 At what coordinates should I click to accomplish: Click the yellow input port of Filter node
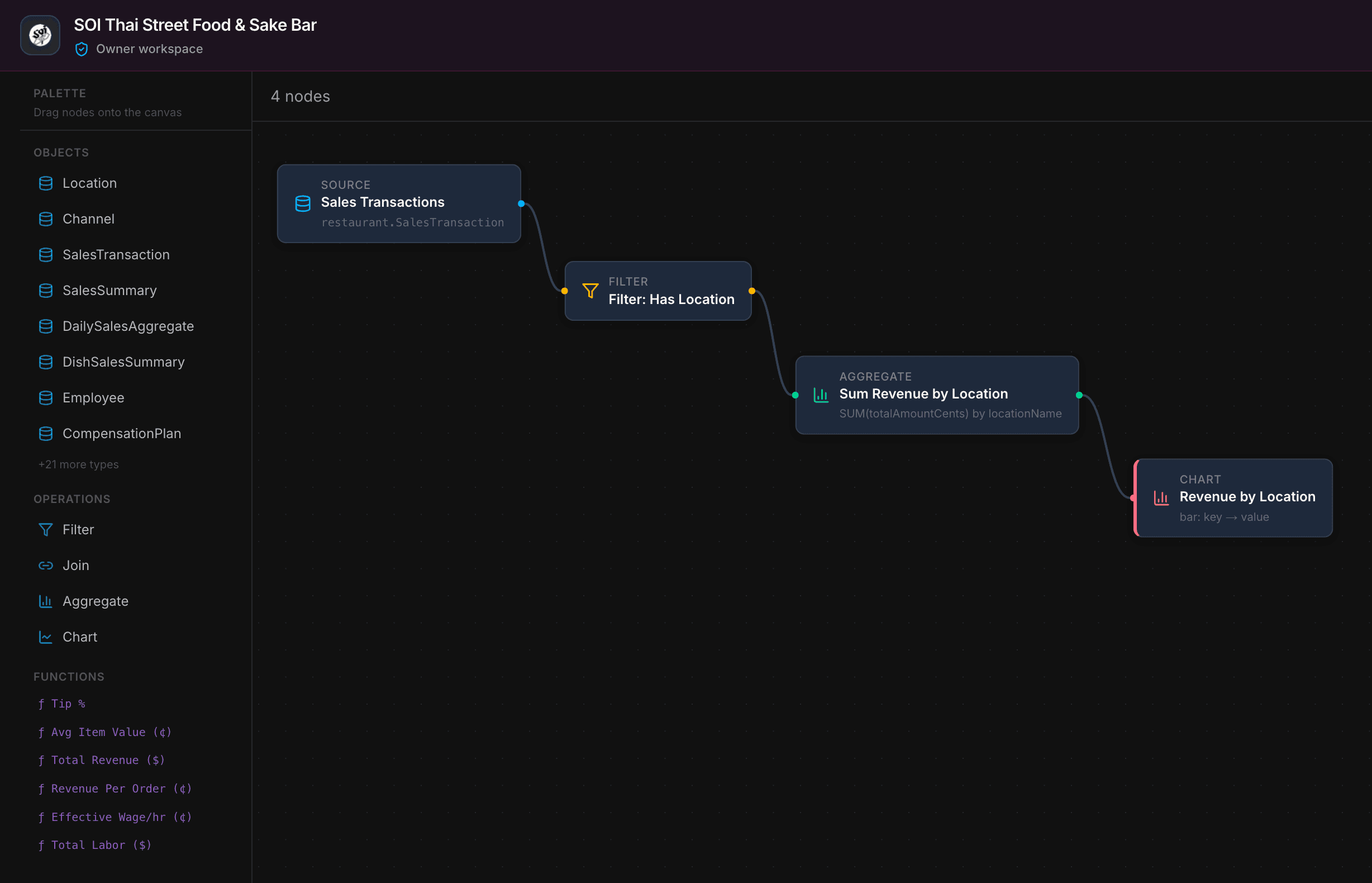coord(565,291)
